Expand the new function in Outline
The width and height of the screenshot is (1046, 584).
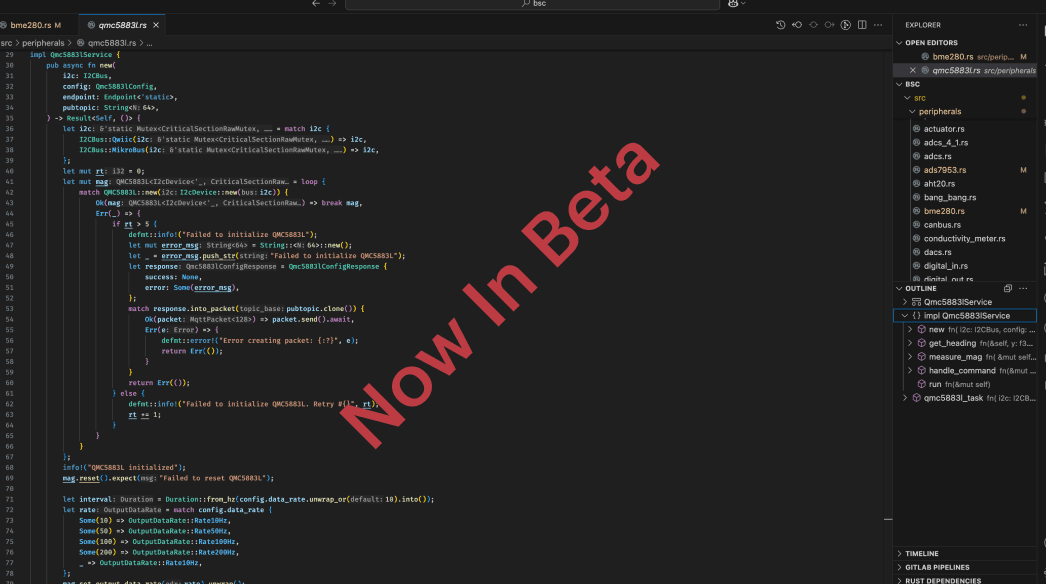pyautogui.click(x=910, y=330)
